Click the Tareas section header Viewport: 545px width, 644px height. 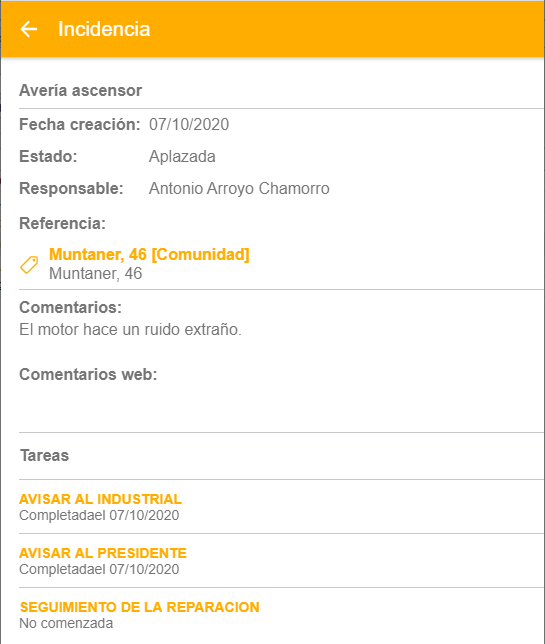[x=45, y=455]
